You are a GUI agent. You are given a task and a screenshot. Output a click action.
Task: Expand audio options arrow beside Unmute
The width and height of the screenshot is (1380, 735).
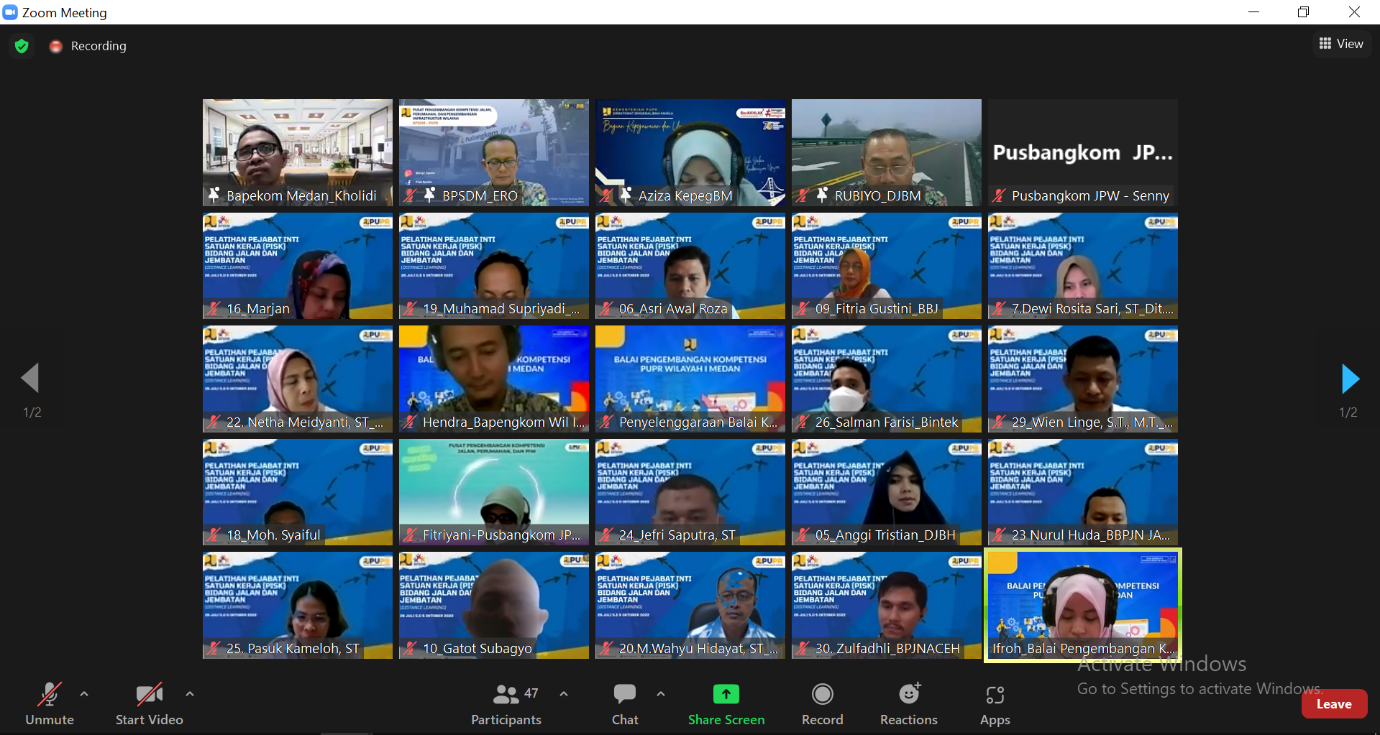(x=84, y=694)
